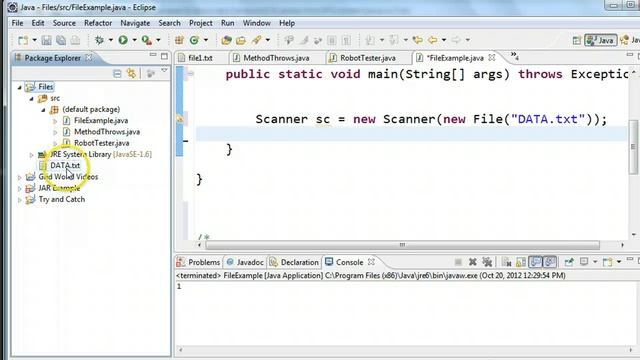The image size is (640, 360).
Task: Switch to file1.txt editor tab
Action: (x=200, y=58)
